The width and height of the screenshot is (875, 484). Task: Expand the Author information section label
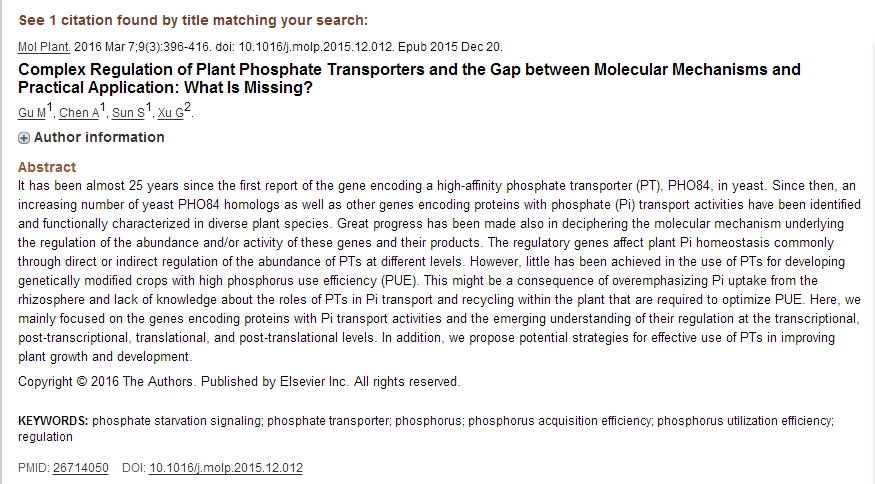(x=99, y=137)
